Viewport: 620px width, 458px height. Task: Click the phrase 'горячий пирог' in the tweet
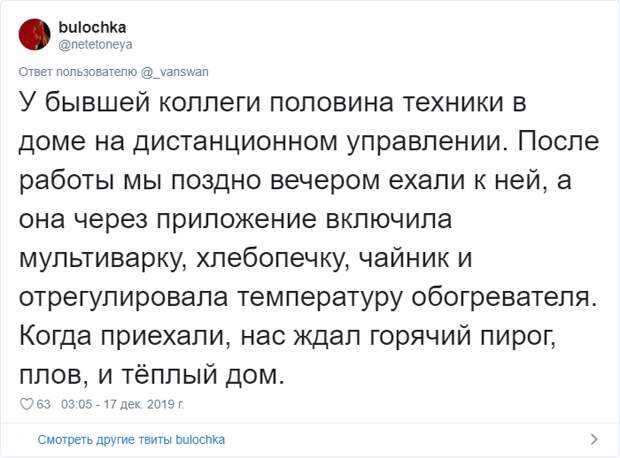pyautogui.click(x=463, y=336)
